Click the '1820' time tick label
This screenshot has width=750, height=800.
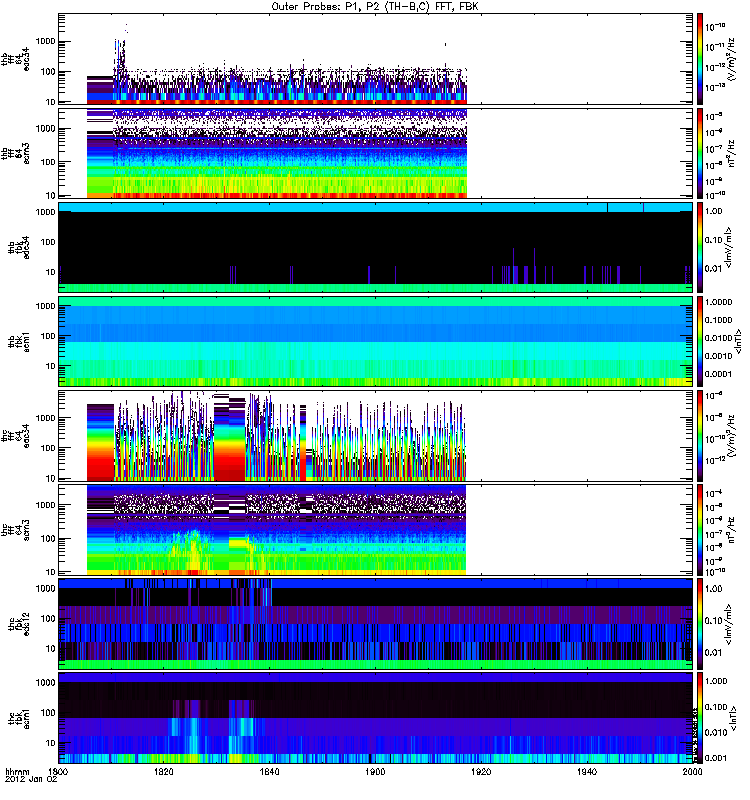pyautogui.click(x=164, y=771)
